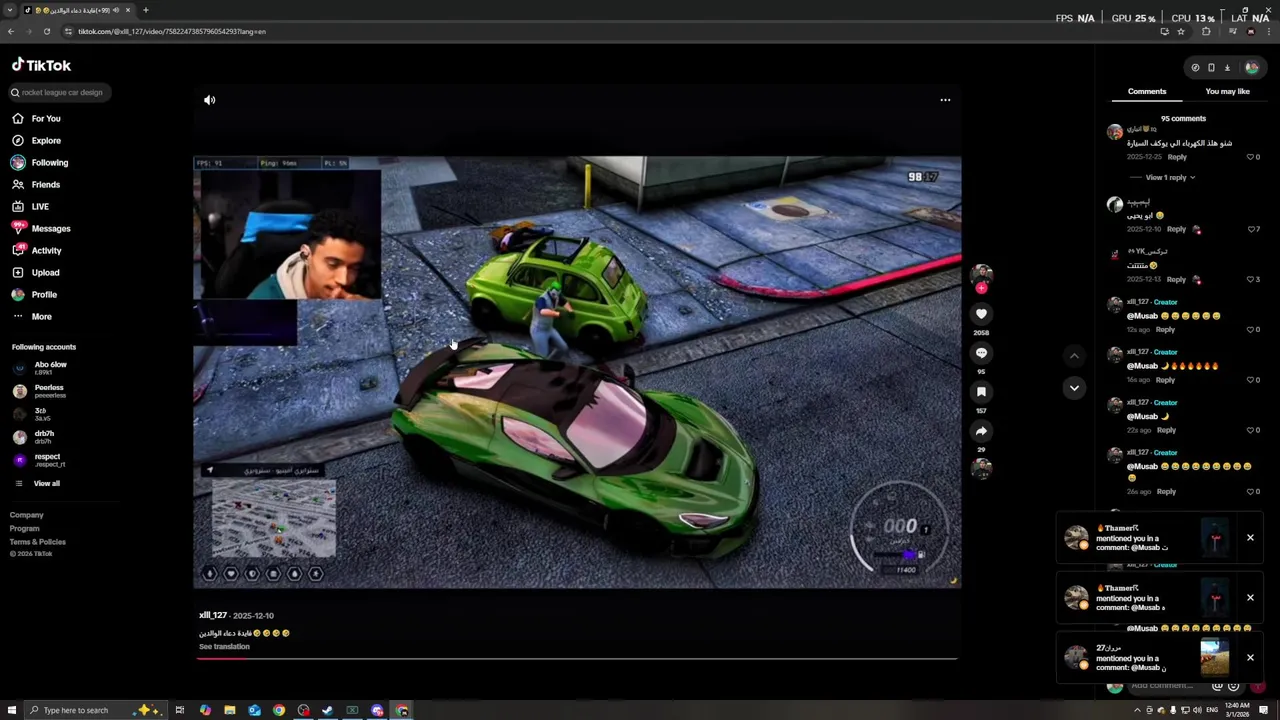This screenshot has height=720, width=1280.
Task: Open File Explorer from the taskbar
Action: point(230,710)
